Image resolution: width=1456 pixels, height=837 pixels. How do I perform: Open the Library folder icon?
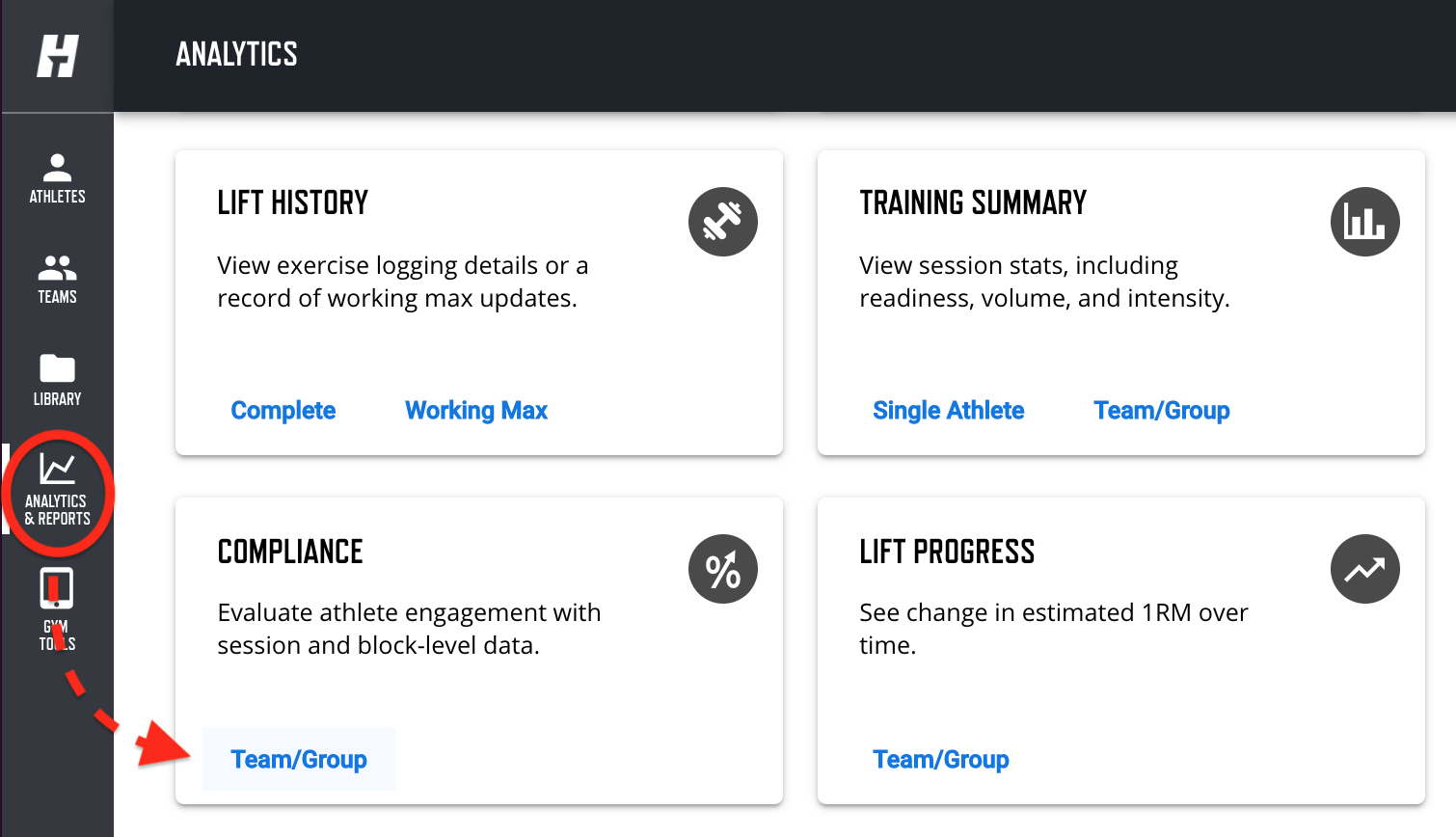(57, 368)
